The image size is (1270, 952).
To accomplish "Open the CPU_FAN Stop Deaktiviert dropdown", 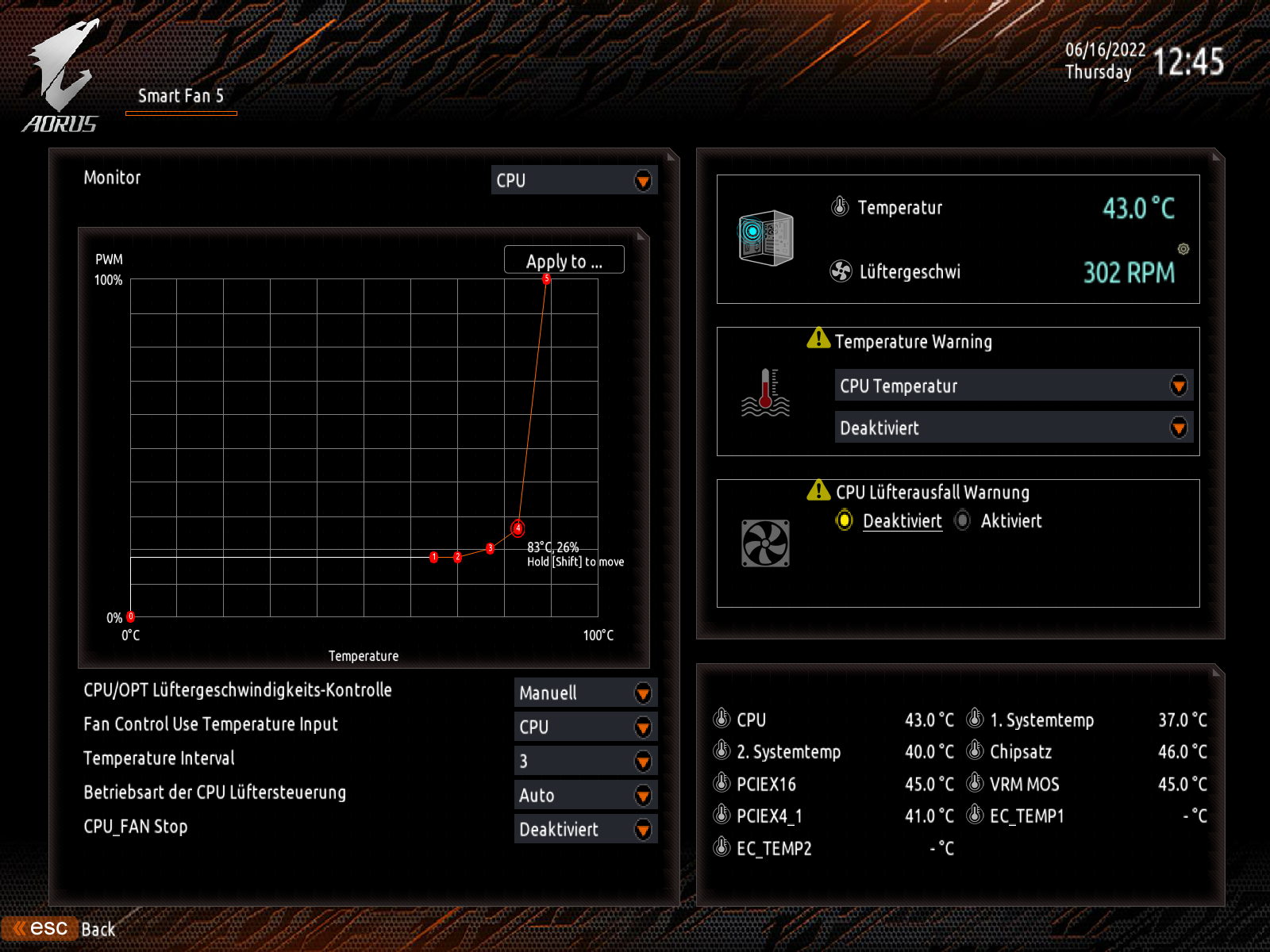I will (x=586, y=829).
